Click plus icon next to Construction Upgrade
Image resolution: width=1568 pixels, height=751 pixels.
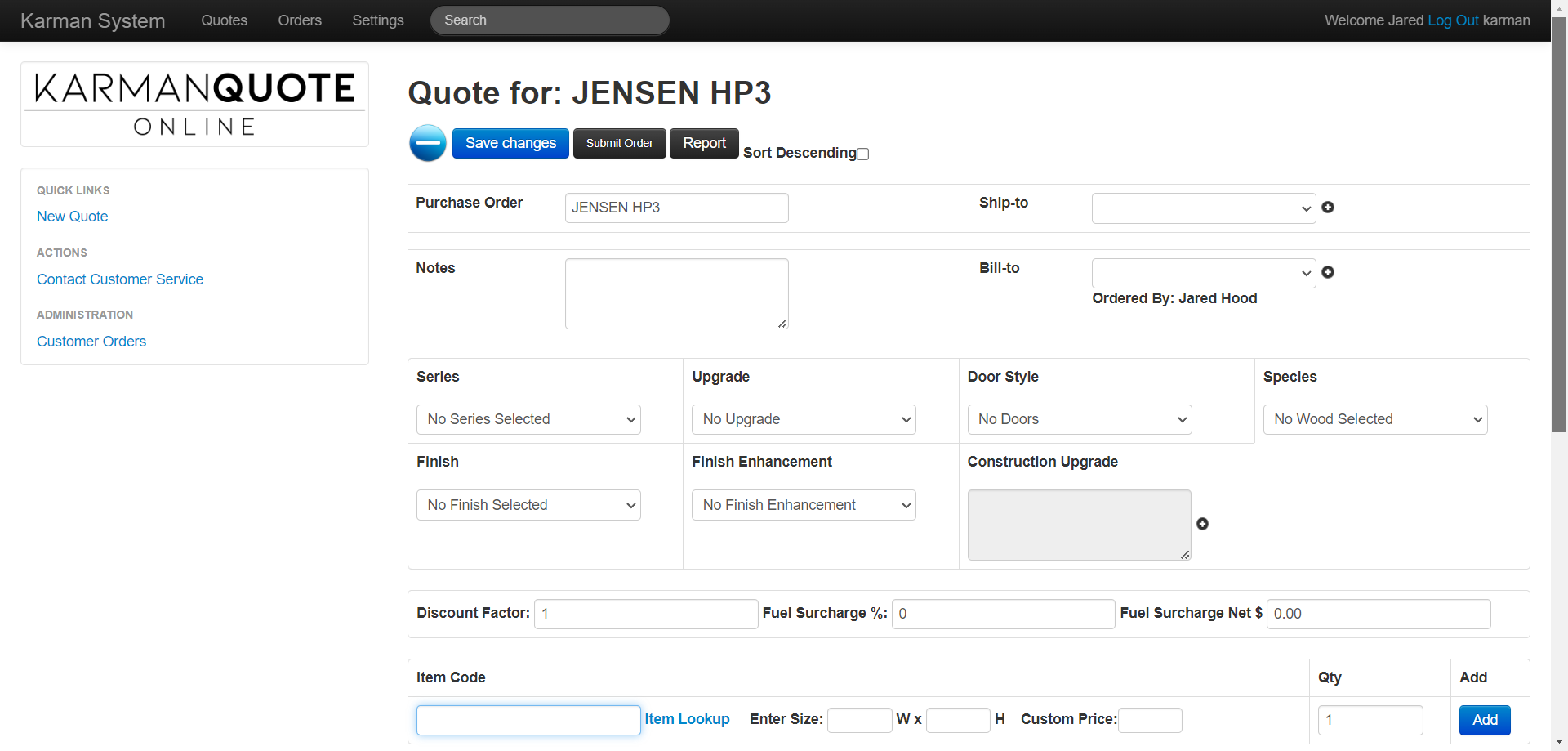[x=1202, y=524]
